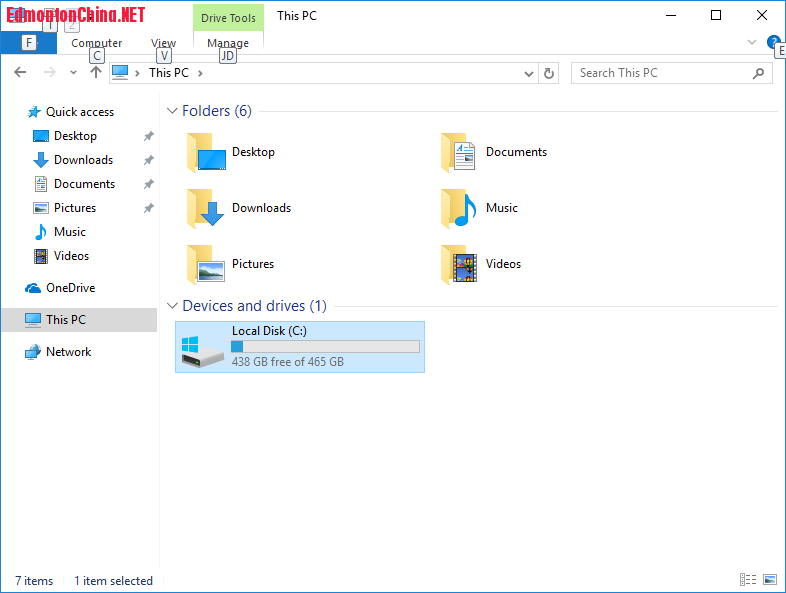Switch to details view in the status bar
Screen dimensions: 786x593
point(747,580)
